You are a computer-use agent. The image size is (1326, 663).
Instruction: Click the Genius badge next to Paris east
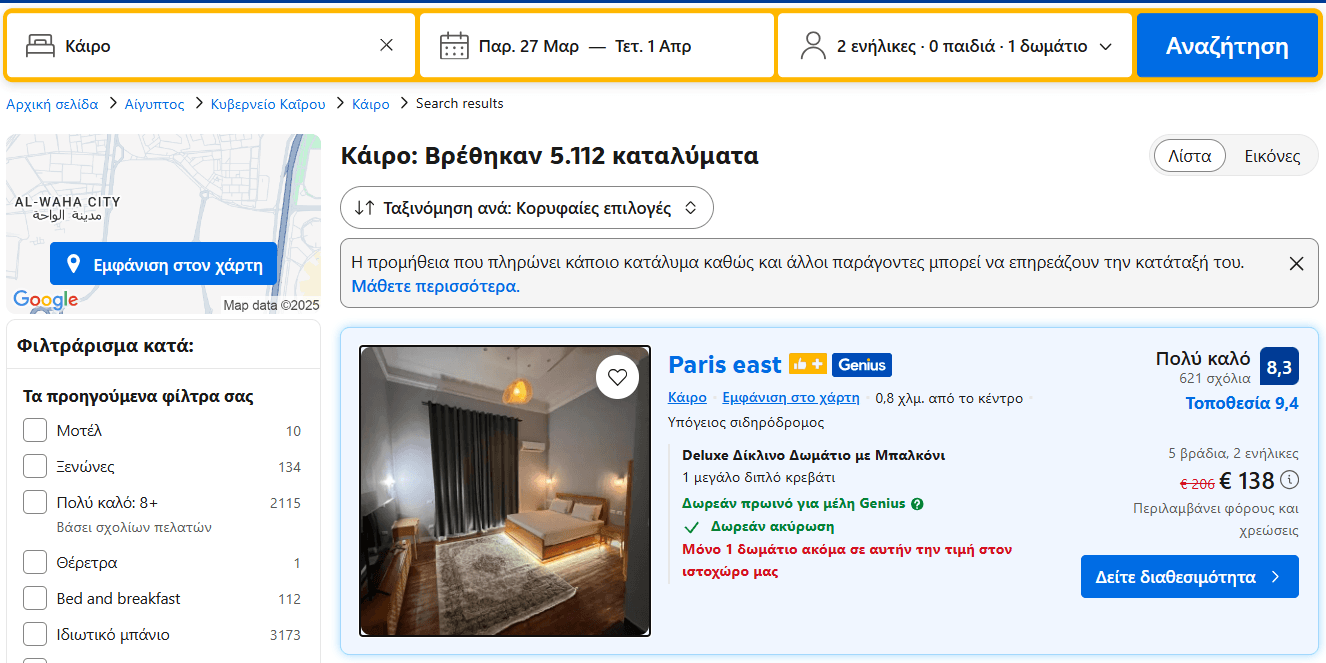861,365
